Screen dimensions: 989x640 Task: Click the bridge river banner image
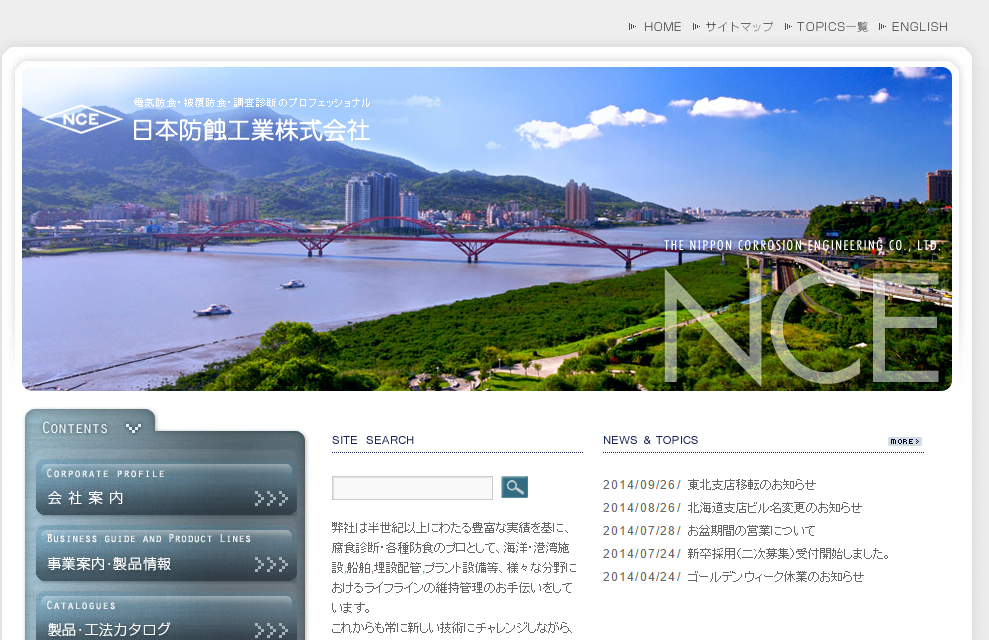[486, 229]
